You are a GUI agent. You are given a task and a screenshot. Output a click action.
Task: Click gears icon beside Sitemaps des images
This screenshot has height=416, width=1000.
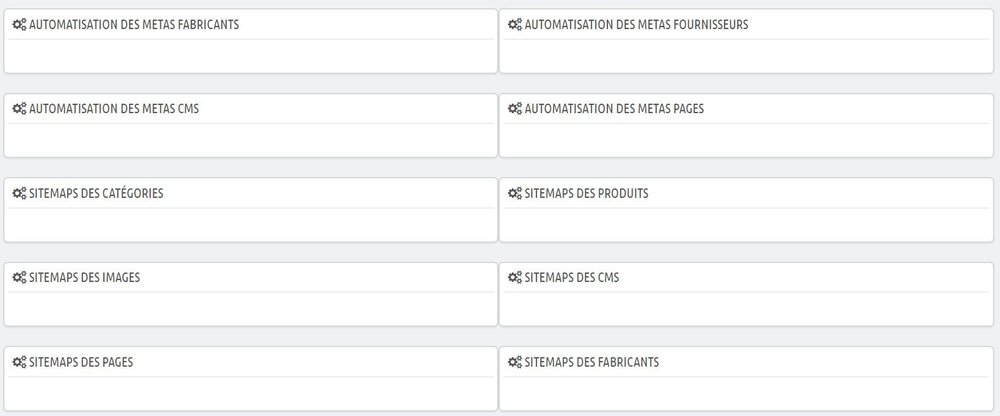(19, 278)
